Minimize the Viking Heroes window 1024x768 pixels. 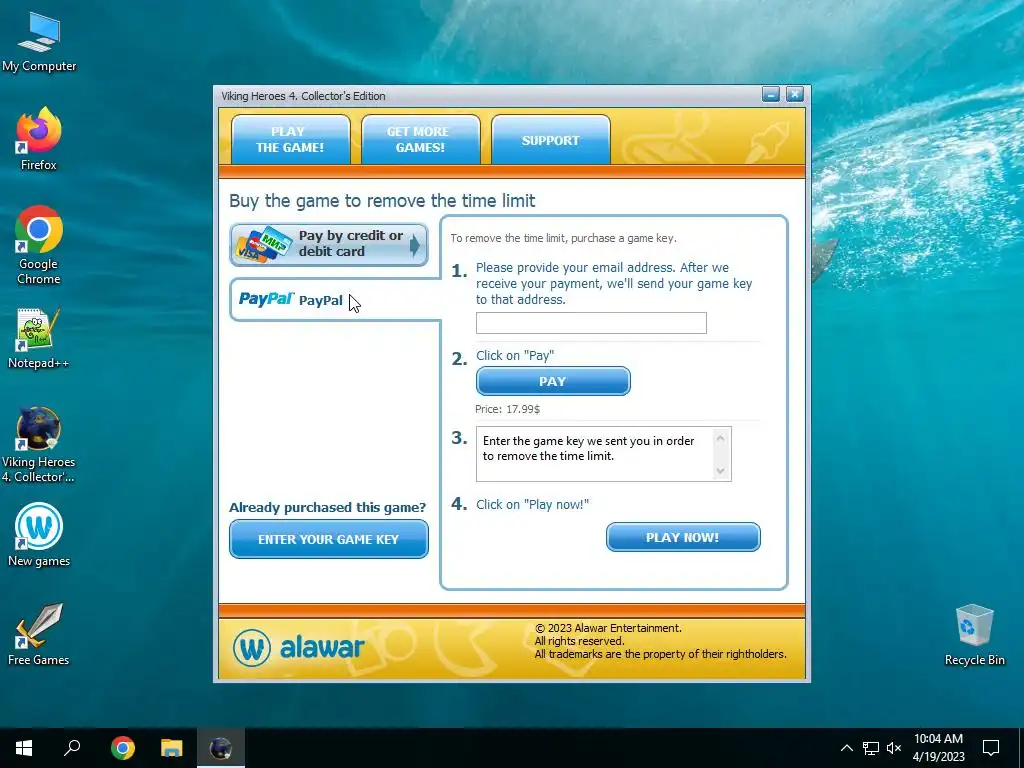click(x=771, y=95)
